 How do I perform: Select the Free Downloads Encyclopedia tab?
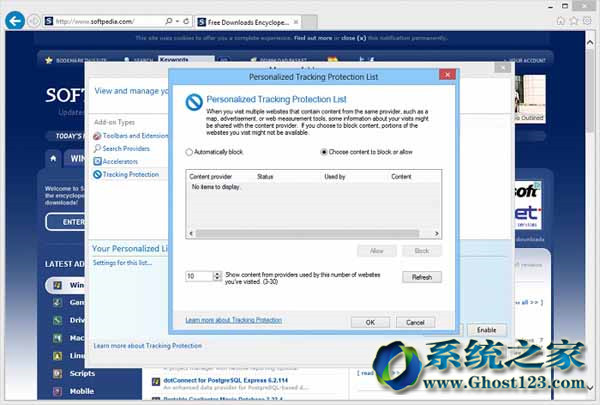tap(248, 22)
